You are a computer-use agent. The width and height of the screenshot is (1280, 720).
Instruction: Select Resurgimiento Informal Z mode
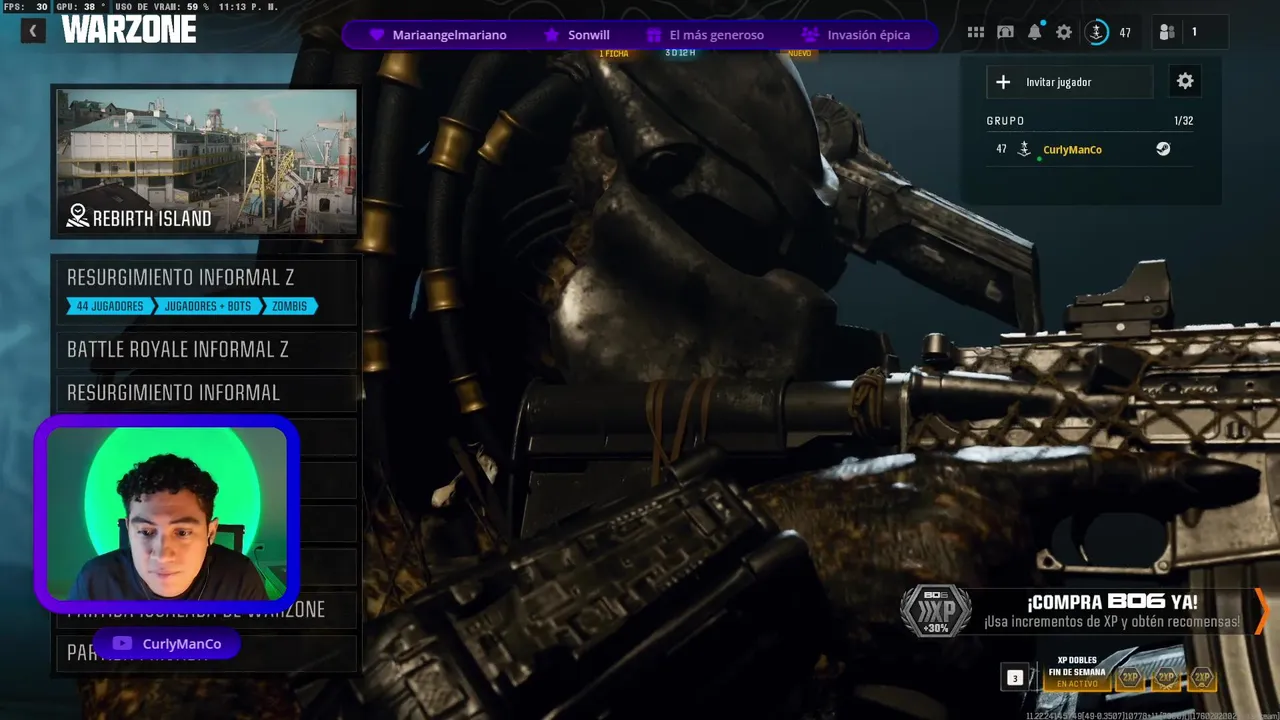coord(206,291)
